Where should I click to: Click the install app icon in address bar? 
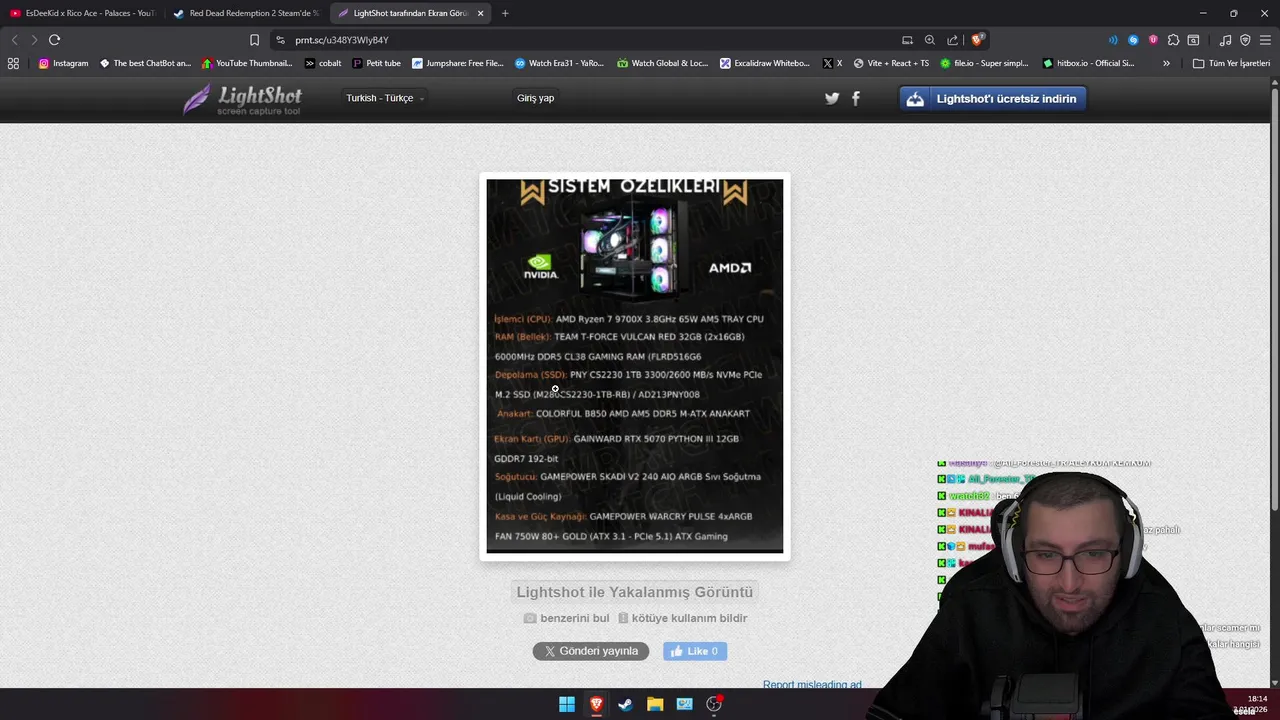[x=907, y=40]
